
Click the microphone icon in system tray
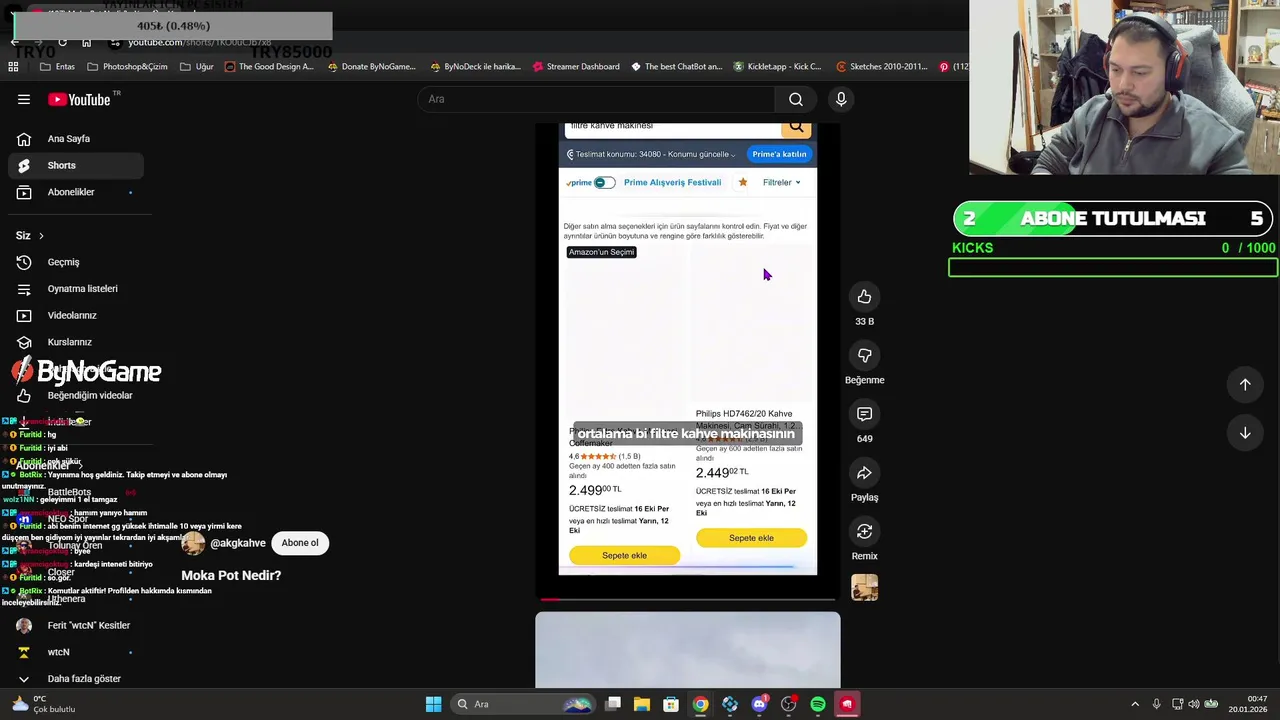tap(1156, 704)
